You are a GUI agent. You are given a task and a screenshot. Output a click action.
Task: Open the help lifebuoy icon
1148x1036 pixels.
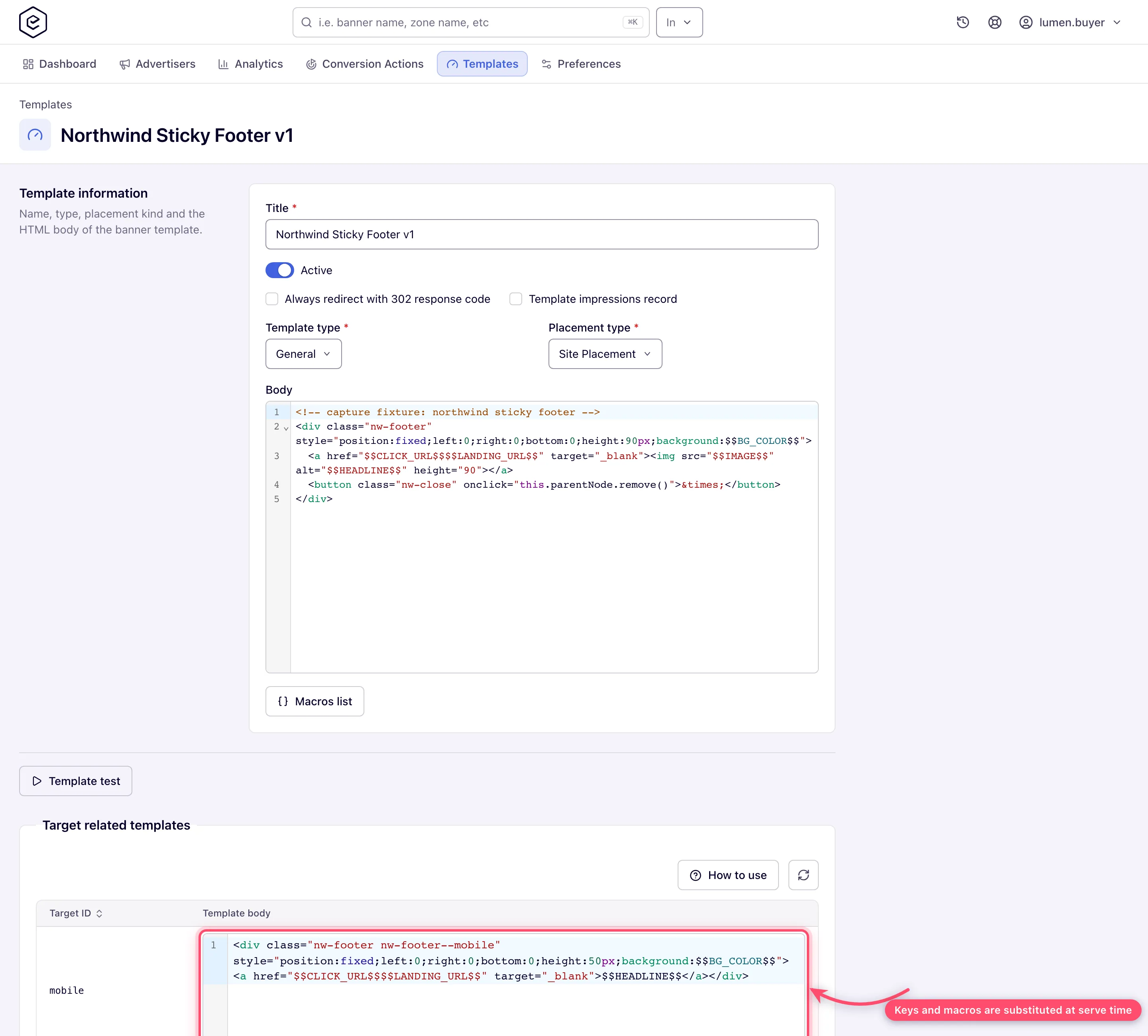tap(994, 22)
